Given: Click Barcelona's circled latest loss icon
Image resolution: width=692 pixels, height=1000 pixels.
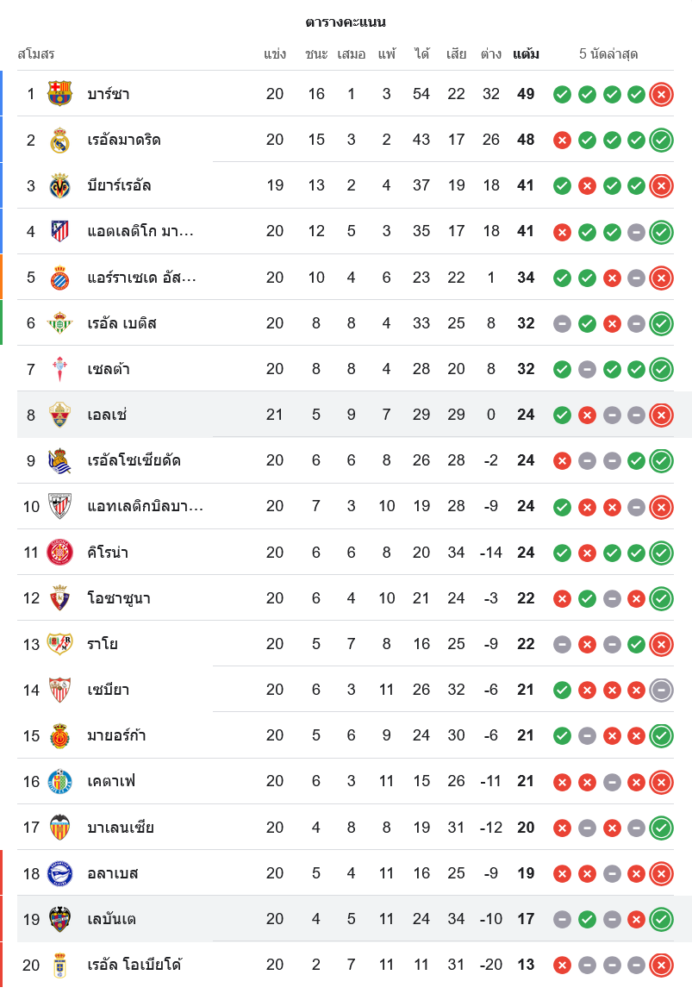Looking at the screenshot, I should (660, 95).
